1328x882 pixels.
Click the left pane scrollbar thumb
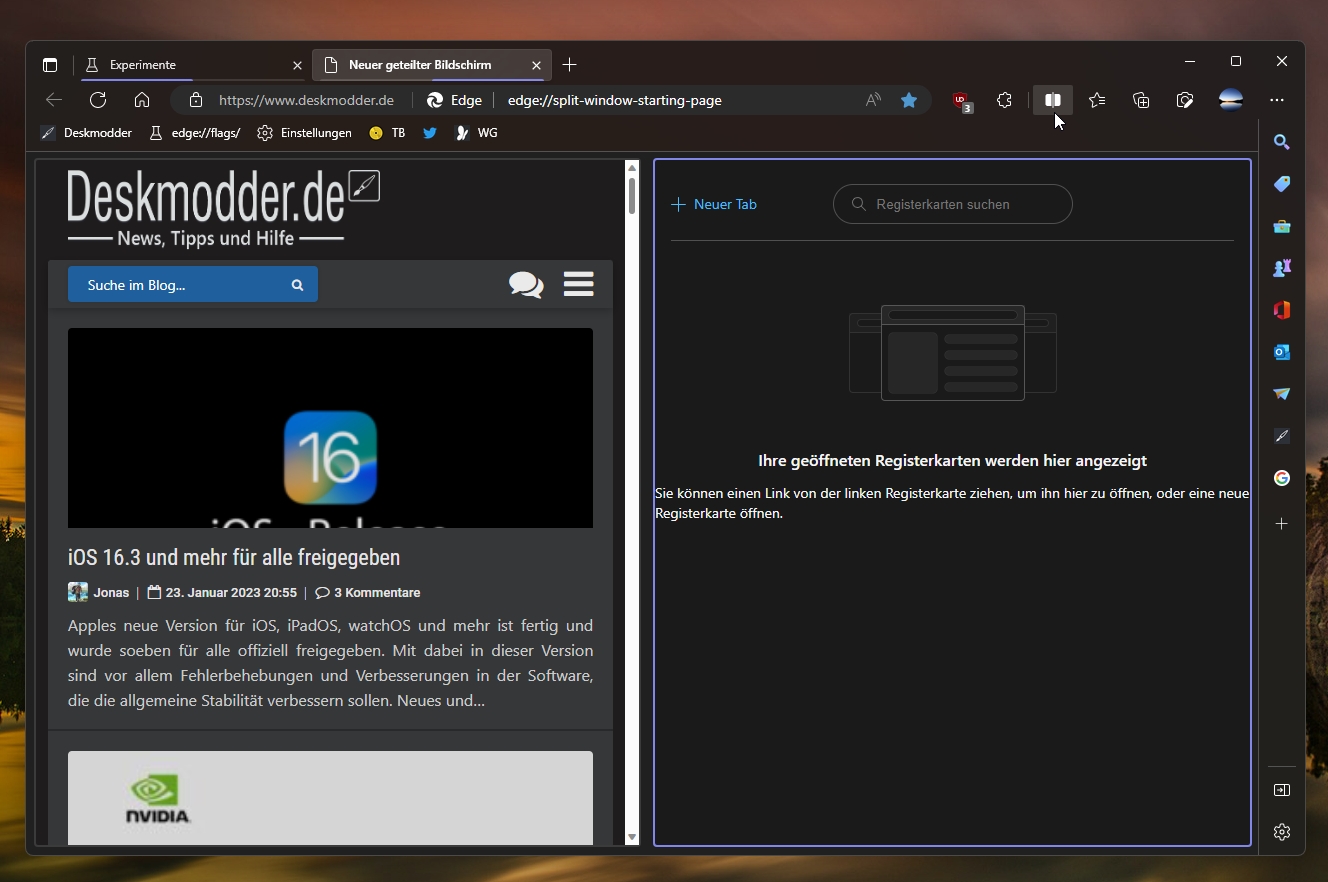(x=632, y=196)
